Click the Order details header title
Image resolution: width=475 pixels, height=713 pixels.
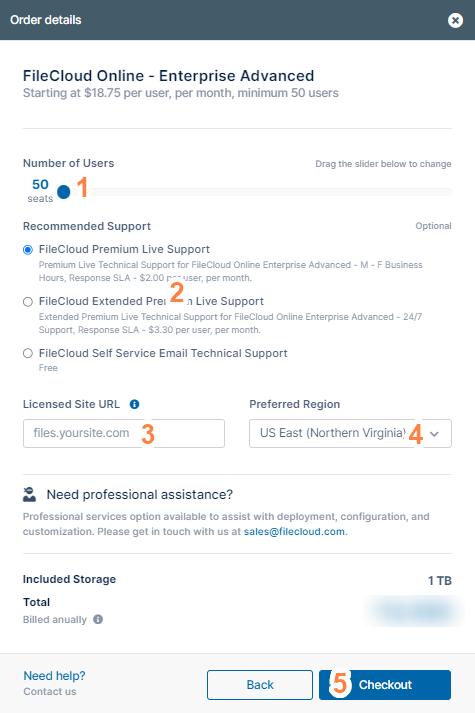[45, 20]
